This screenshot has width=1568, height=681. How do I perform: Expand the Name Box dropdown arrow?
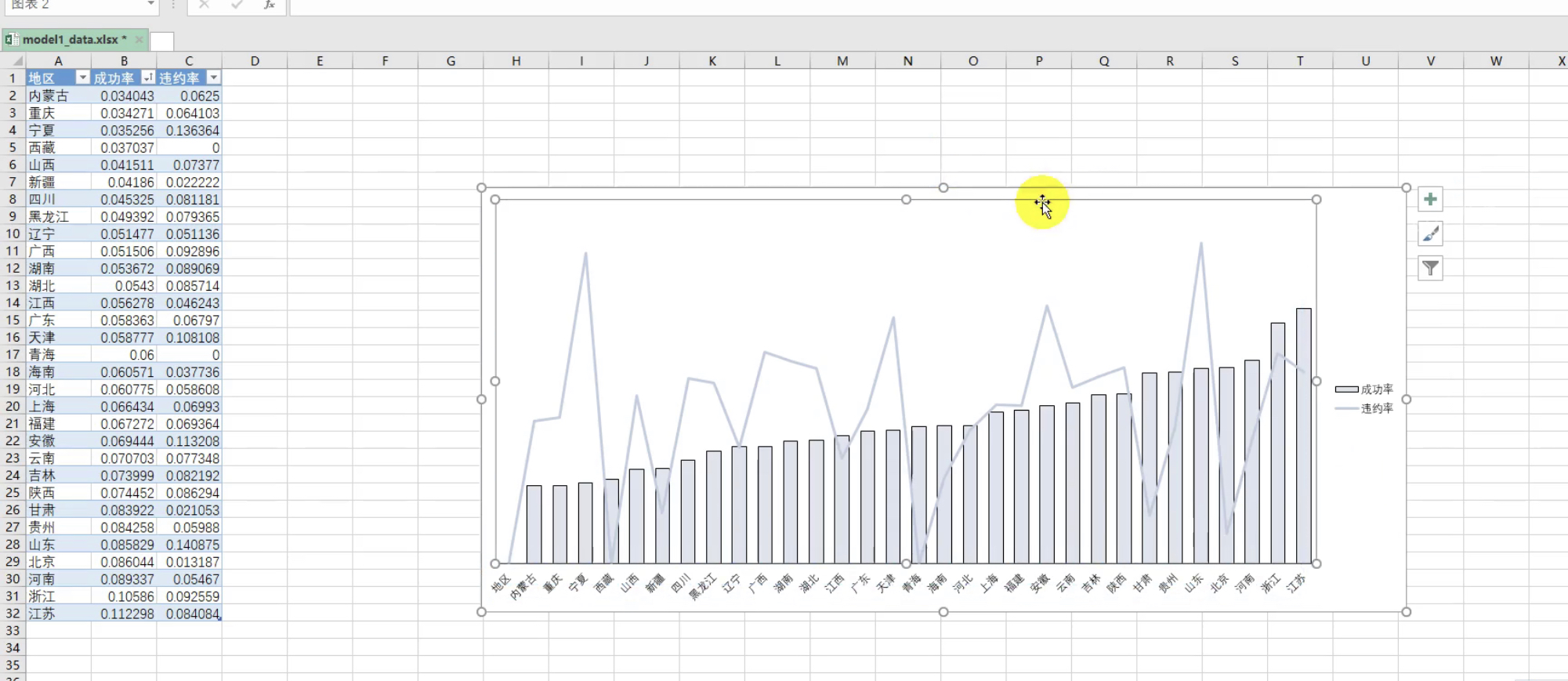[x=150, y=5]
